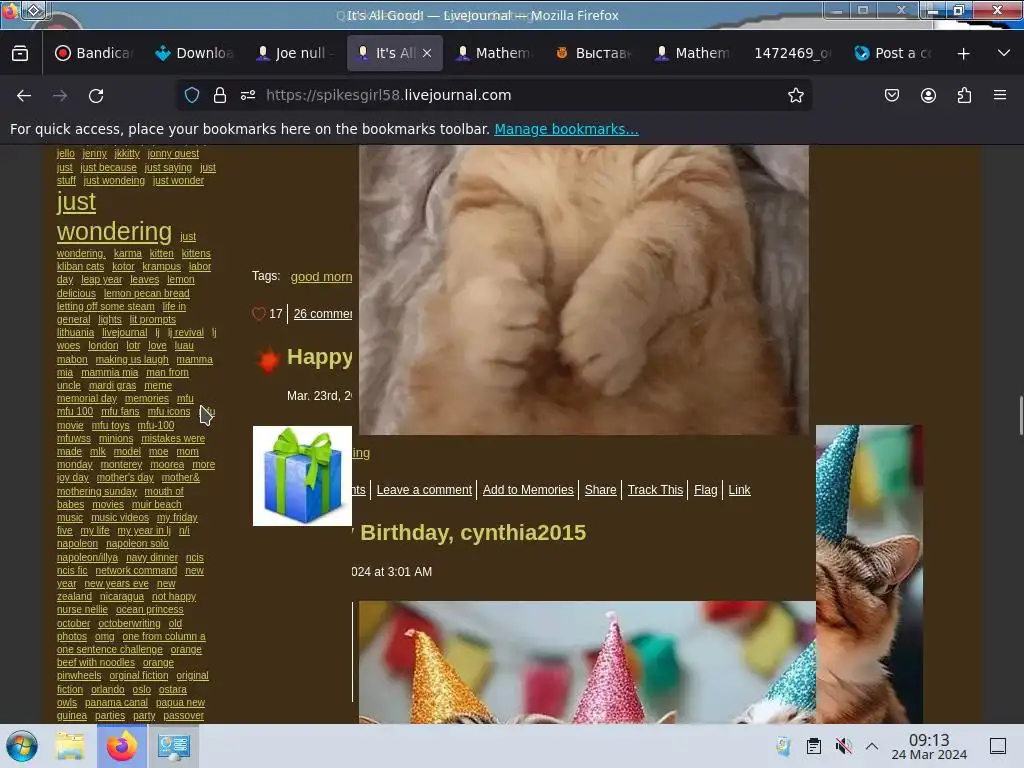Screen dimensions: 1024x768
Task: Open the lemon pecan bread tag
Action: [x=146, y=293]
